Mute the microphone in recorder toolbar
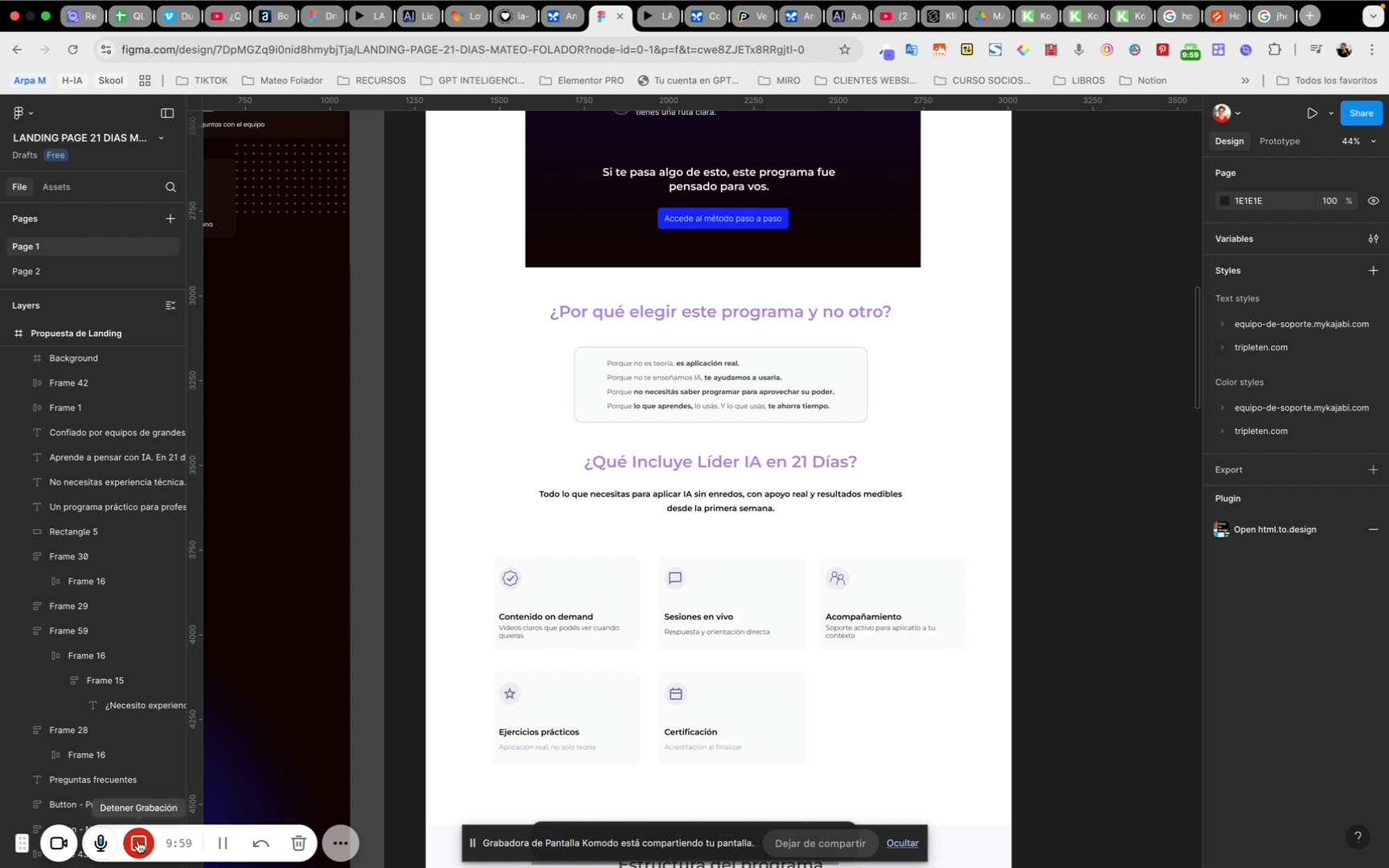This screenshot has width=1389, height=868. 100,843
